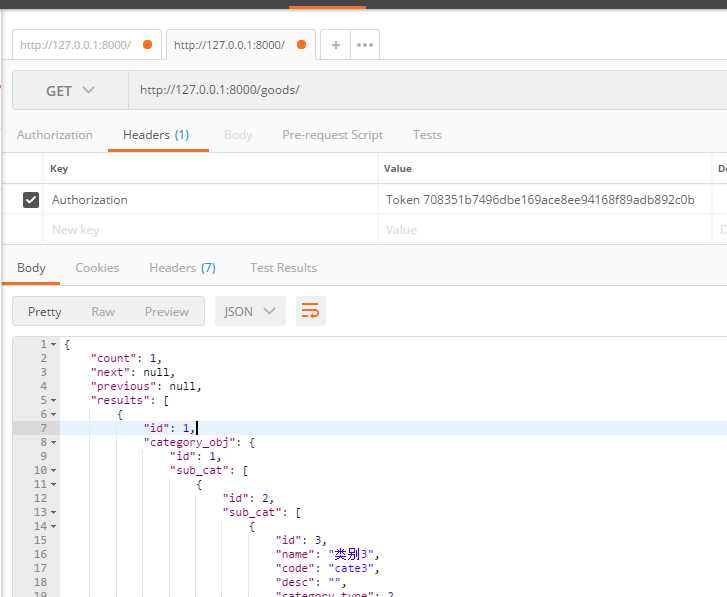Click the "desc": "" line

[x=311, y=582]
